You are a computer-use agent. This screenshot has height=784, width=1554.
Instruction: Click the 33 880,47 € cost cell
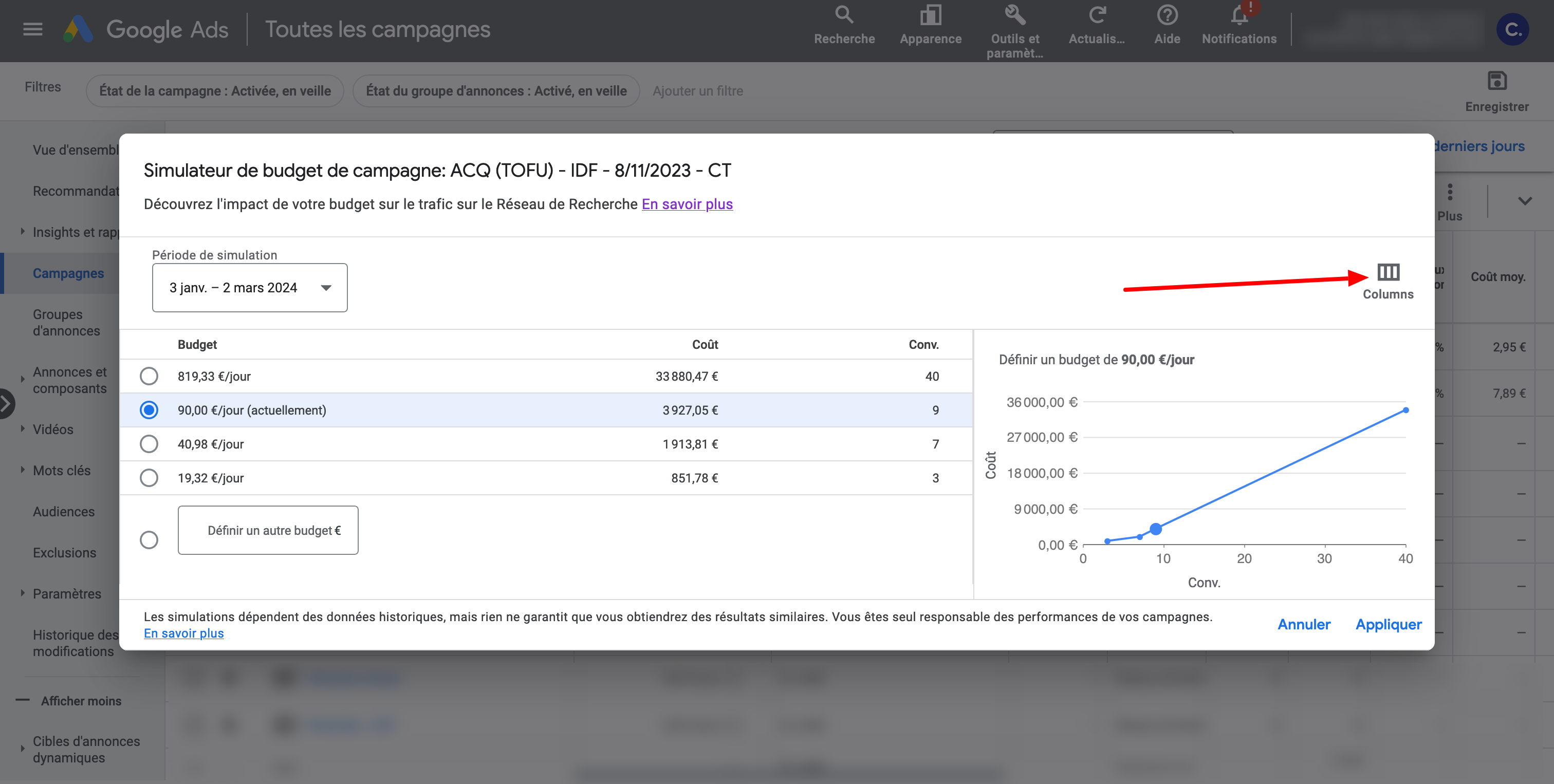(x=687, y=376)
